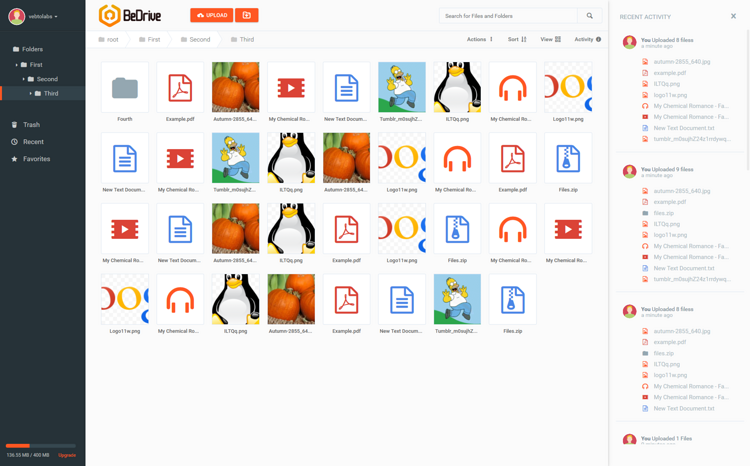Open the Sort dropdown

click(x=517, y=40)
